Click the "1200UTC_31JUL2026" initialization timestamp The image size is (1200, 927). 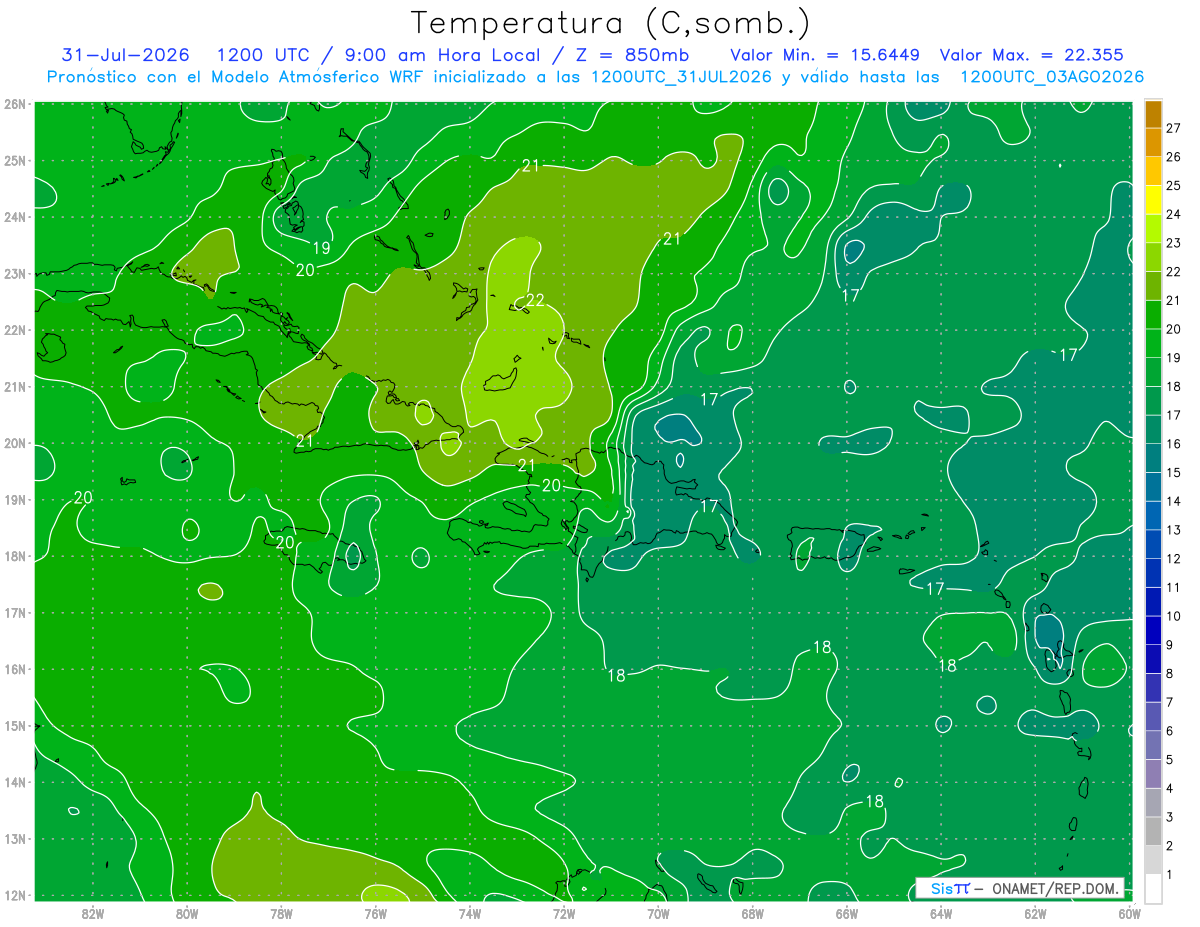tap(682, 76)
